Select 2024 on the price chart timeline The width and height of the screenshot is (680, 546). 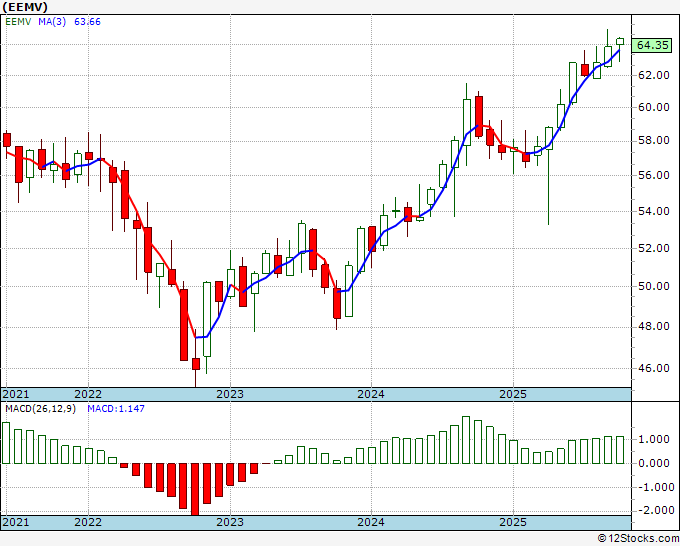click(x=371, y=394)
